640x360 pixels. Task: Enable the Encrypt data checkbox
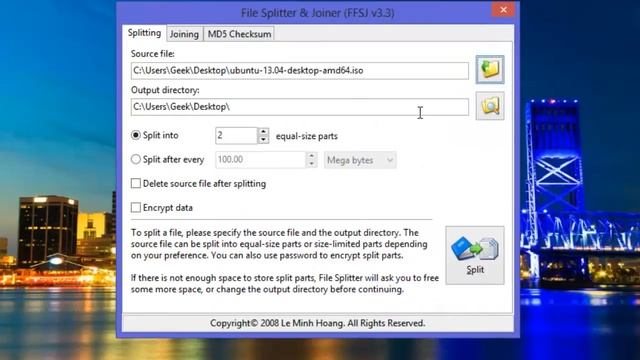(136, 207)
